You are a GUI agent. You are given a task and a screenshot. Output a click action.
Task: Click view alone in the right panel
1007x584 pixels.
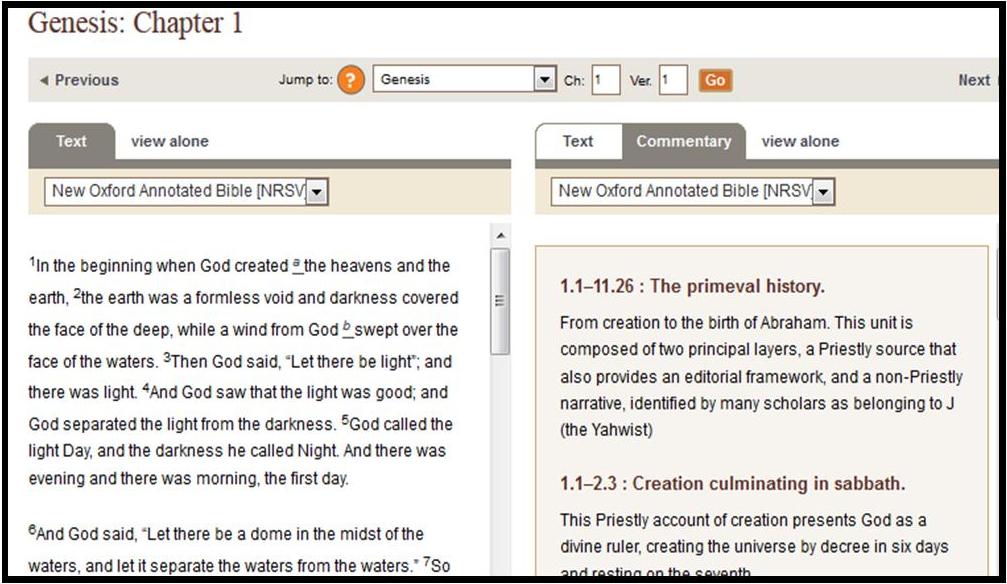pyautogui.click(x=800, y=141)
